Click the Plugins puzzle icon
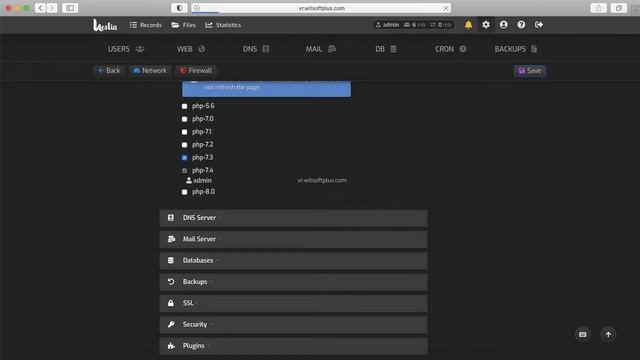The width and height of the screenshot is (640, 360). coord(171,346)
